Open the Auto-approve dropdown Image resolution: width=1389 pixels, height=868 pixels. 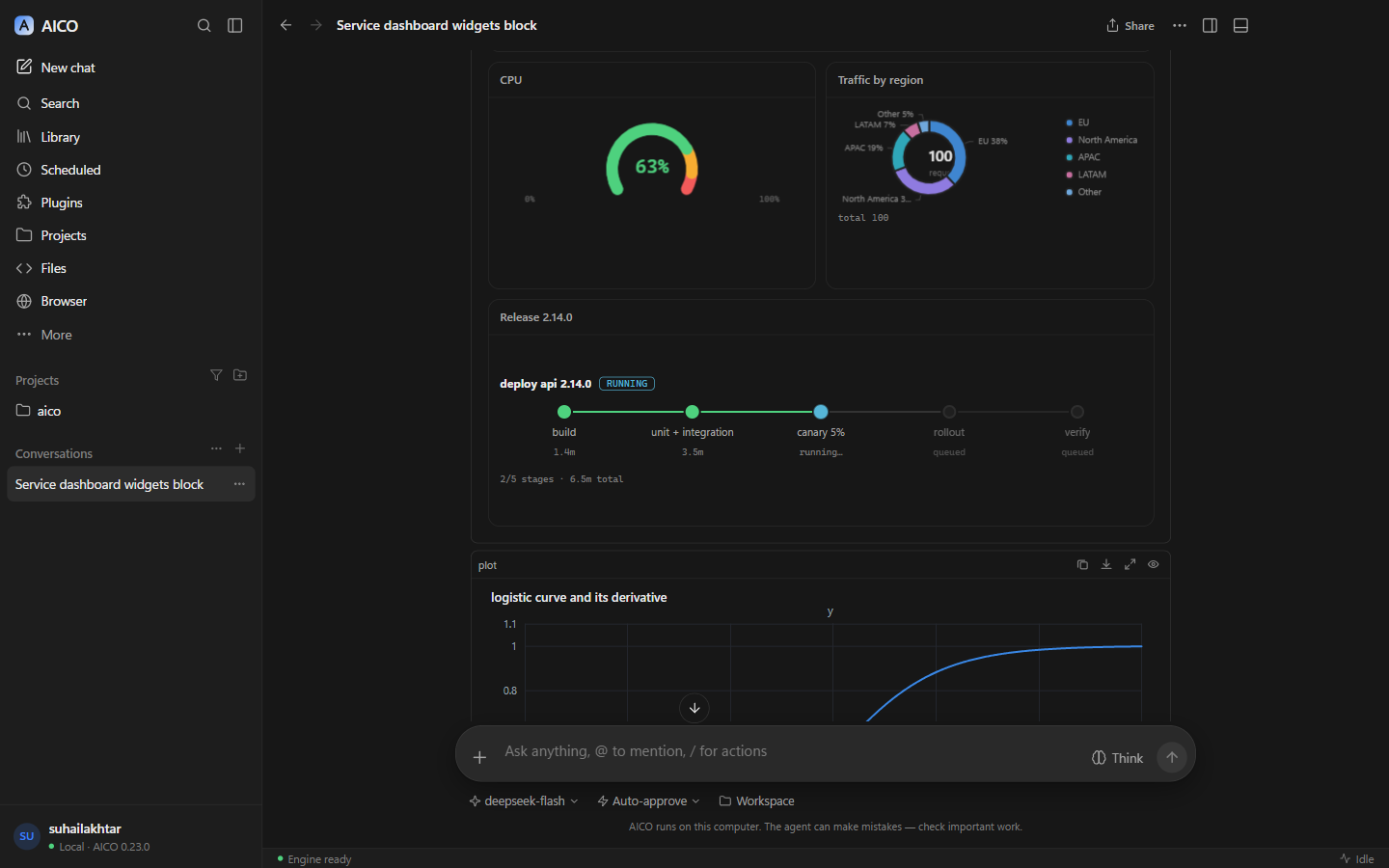click(648, 801)
